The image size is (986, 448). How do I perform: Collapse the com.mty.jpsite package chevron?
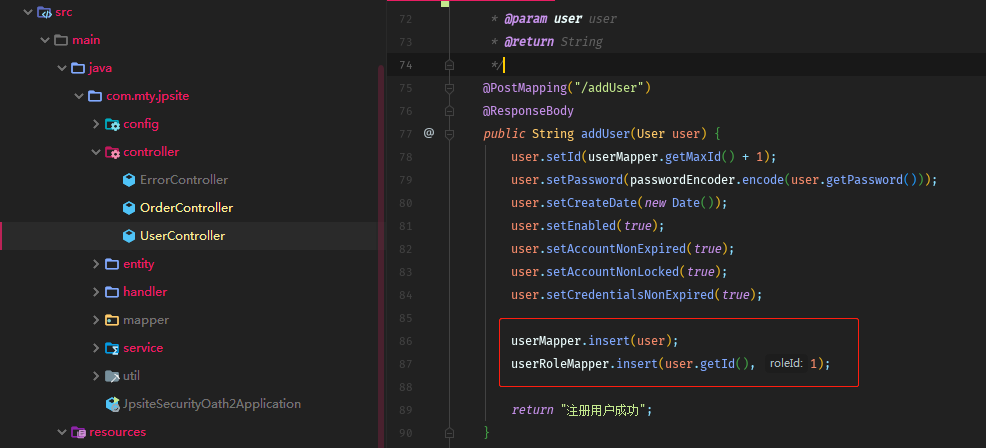79,96
